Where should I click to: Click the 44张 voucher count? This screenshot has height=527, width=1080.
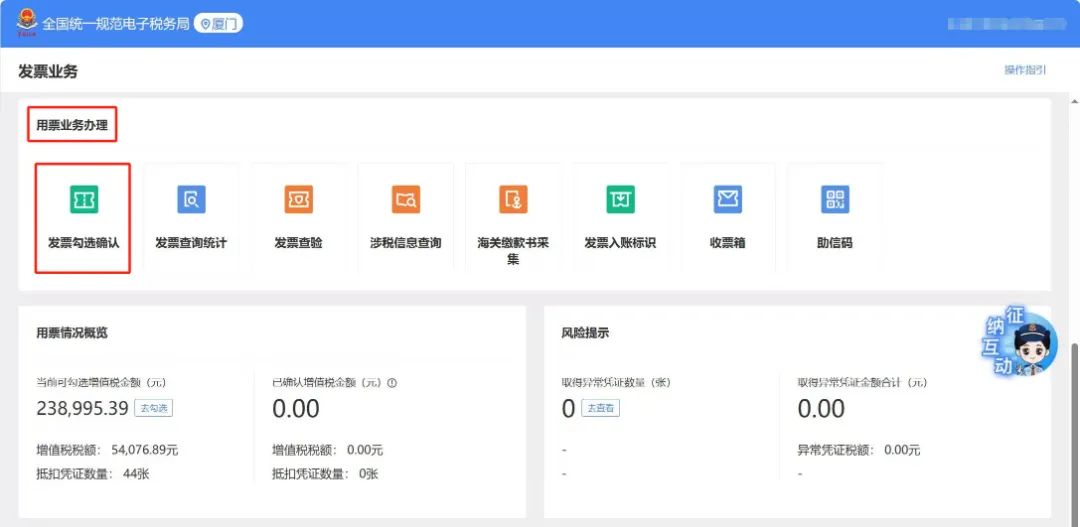(136, 473)
